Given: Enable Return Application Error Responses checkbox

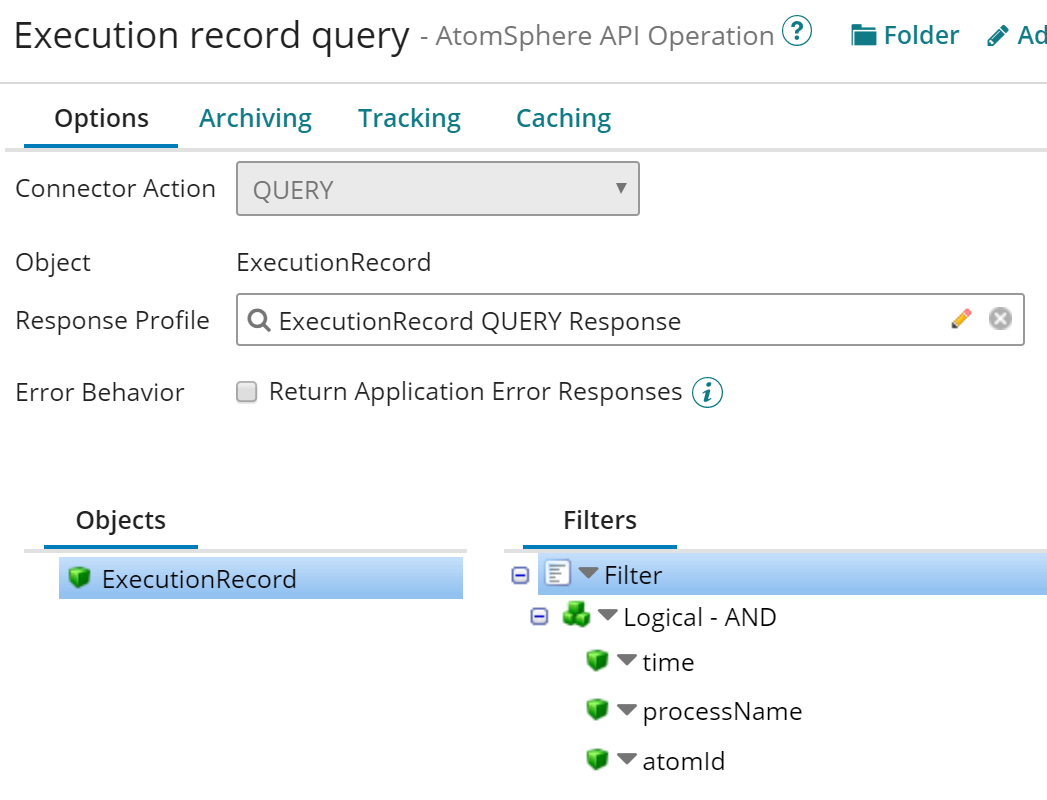Looking at the screenshot, I should 247,392.
